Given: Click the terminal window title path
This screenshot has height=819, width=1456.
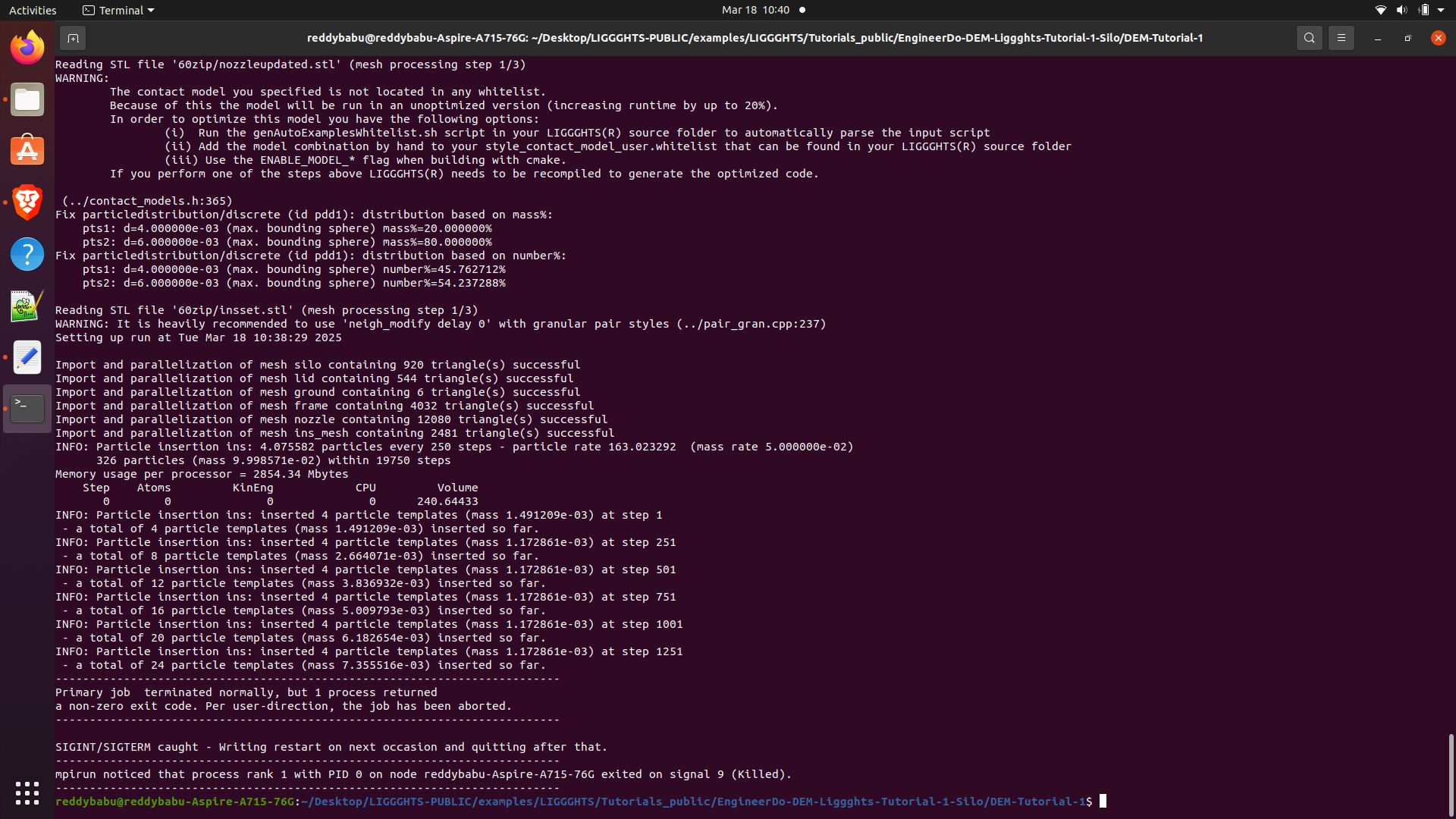Looking at the screenshot, I should click(755, 38).
